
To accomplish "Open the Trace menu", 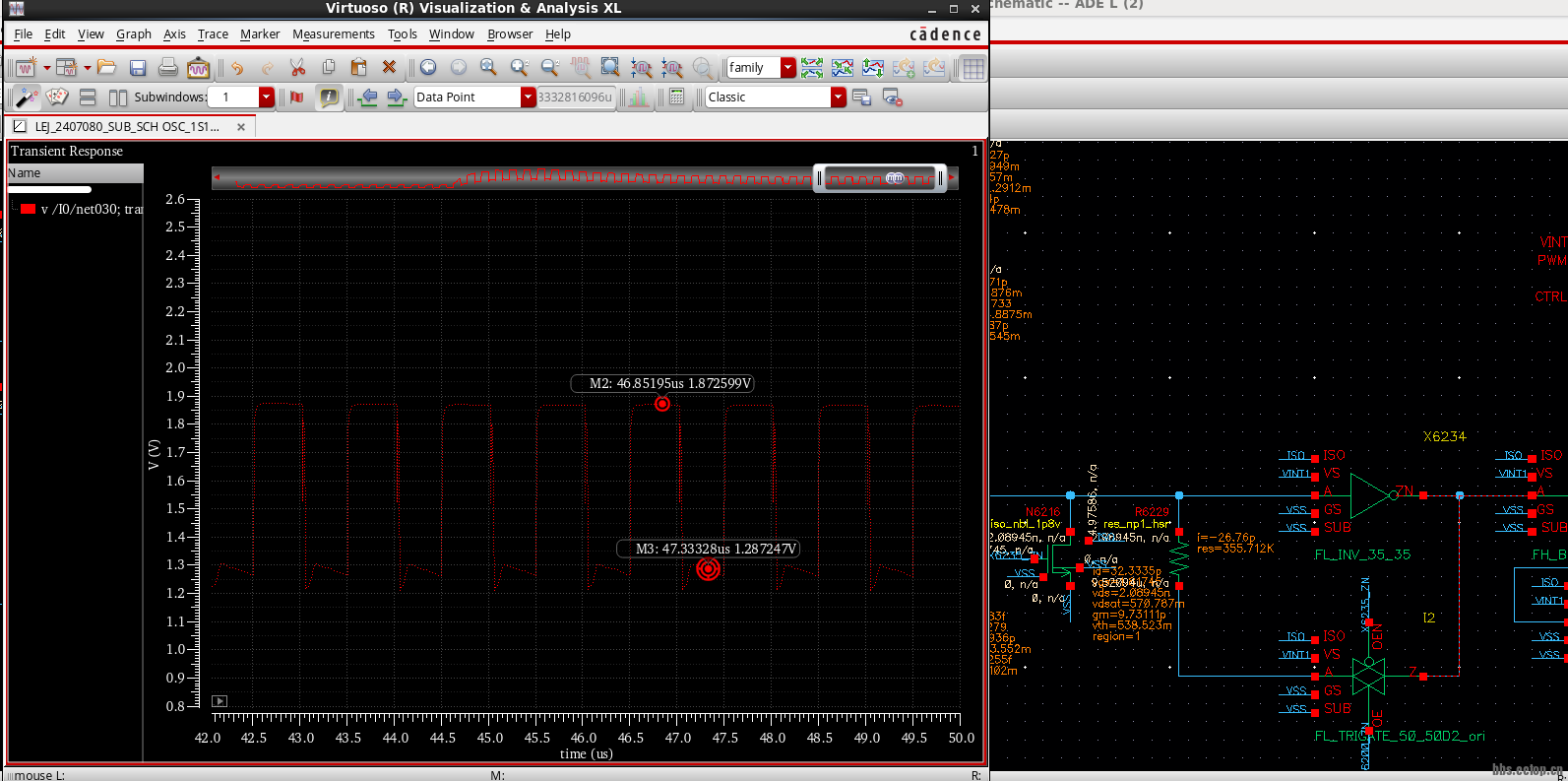I will click(x=213, y=33).
